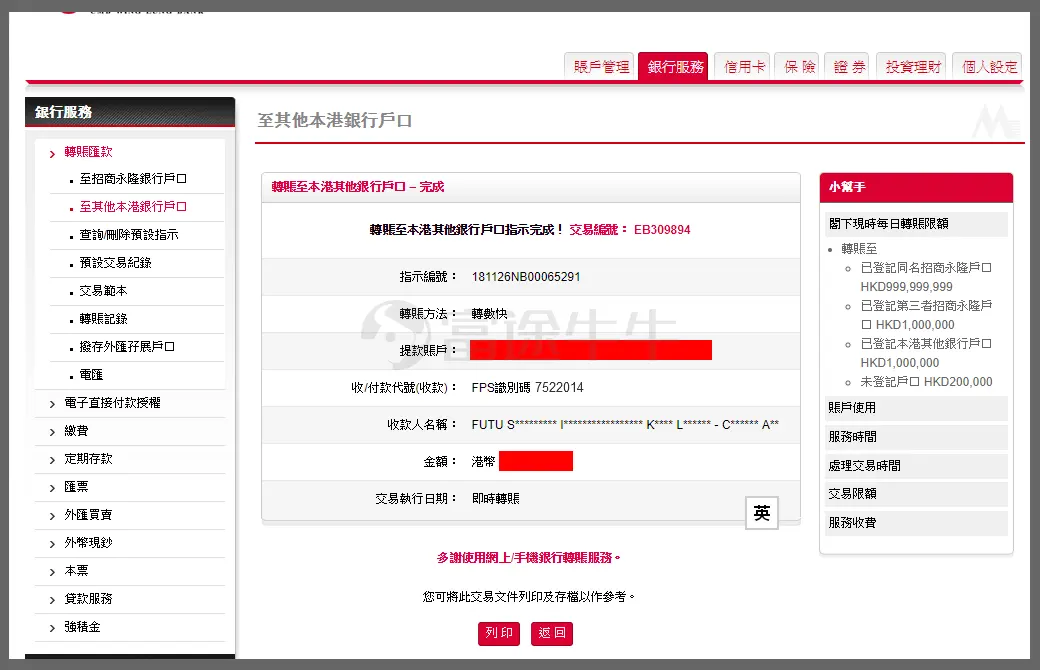Open 轉賬記錄 in the sidebar
Screen dimensions: 1040x670
click(x=104, y=319)
